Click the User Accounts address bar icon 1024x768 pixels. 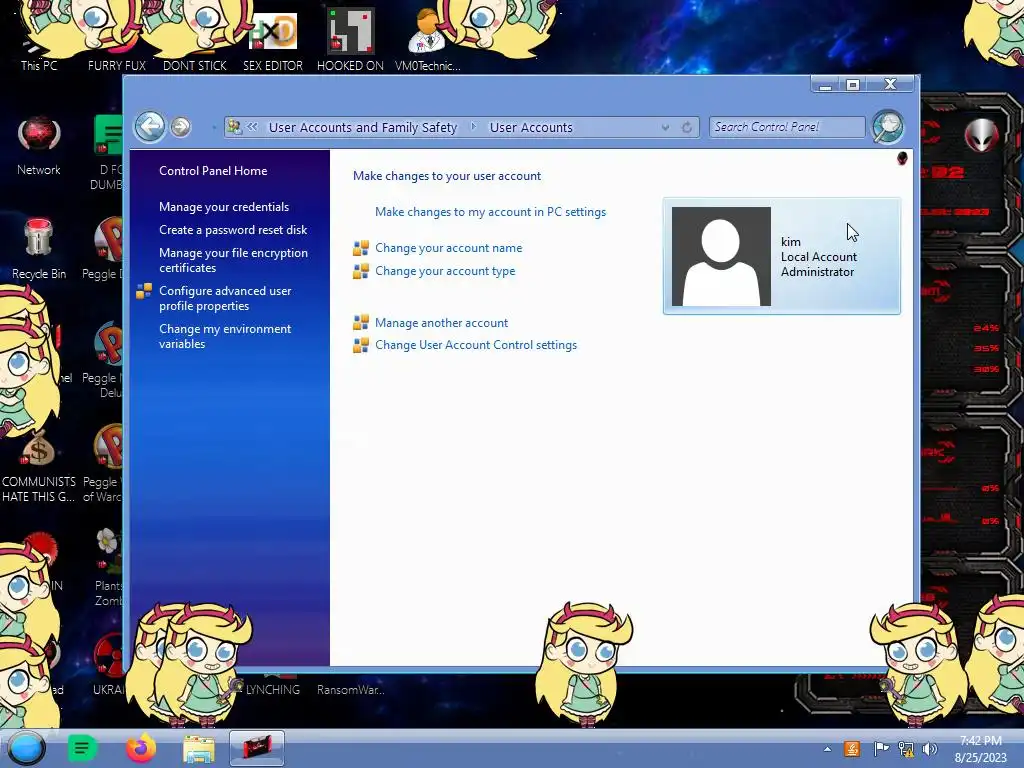pyautogui.click(x=234, y=127)
